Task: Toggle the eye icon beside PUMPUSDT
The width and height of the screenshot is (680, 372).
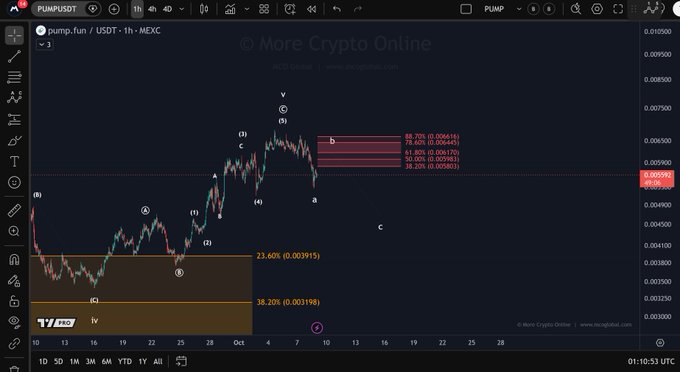Action: click(x=92, y=9)
